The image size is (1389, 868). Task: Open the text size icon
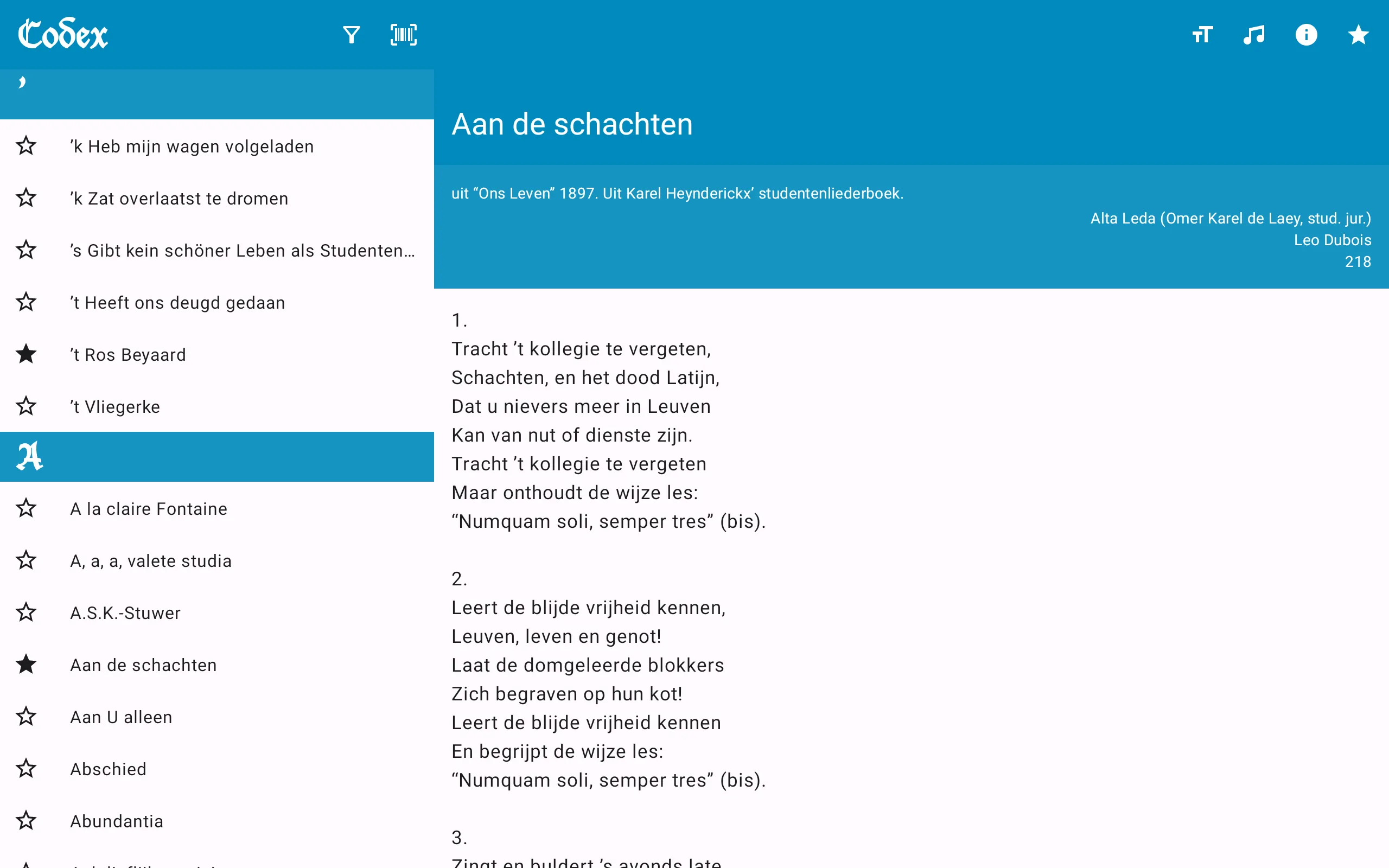tap(1202, 35)
